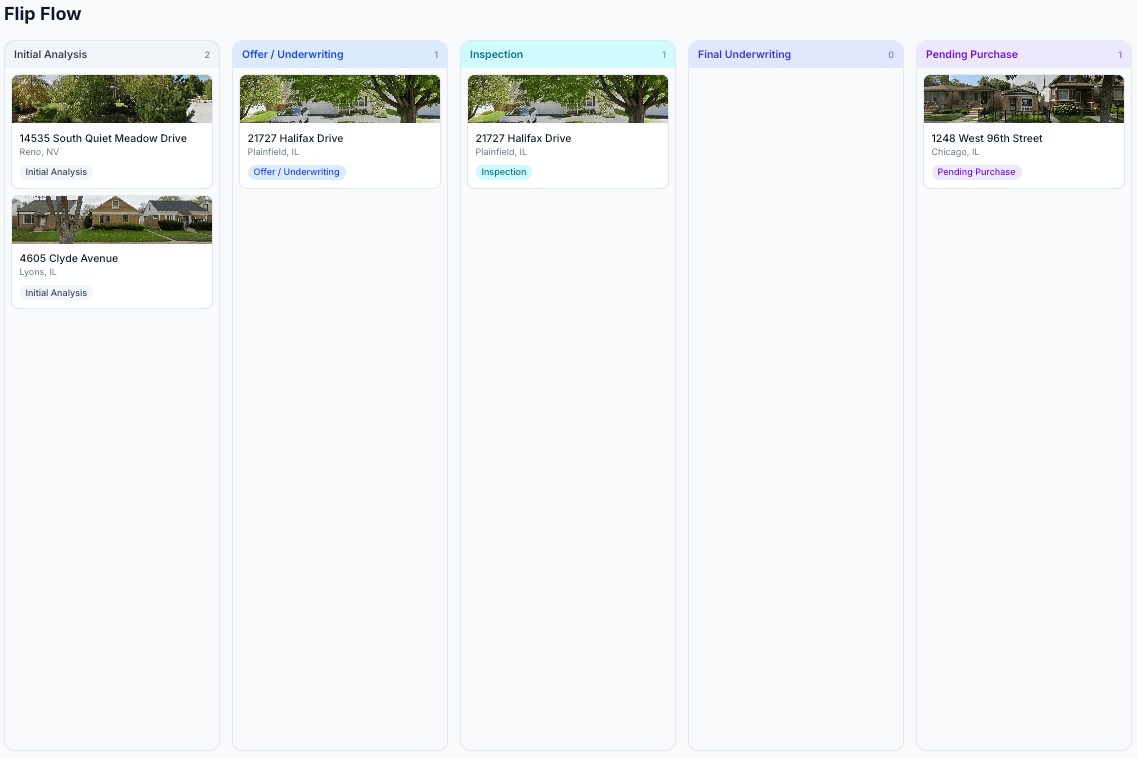The width and height of the screenshot is (1137, 758).
Task: Open the 21727 Halifax Drive photo in Offer / Underwriting
Action: [339, 99]
